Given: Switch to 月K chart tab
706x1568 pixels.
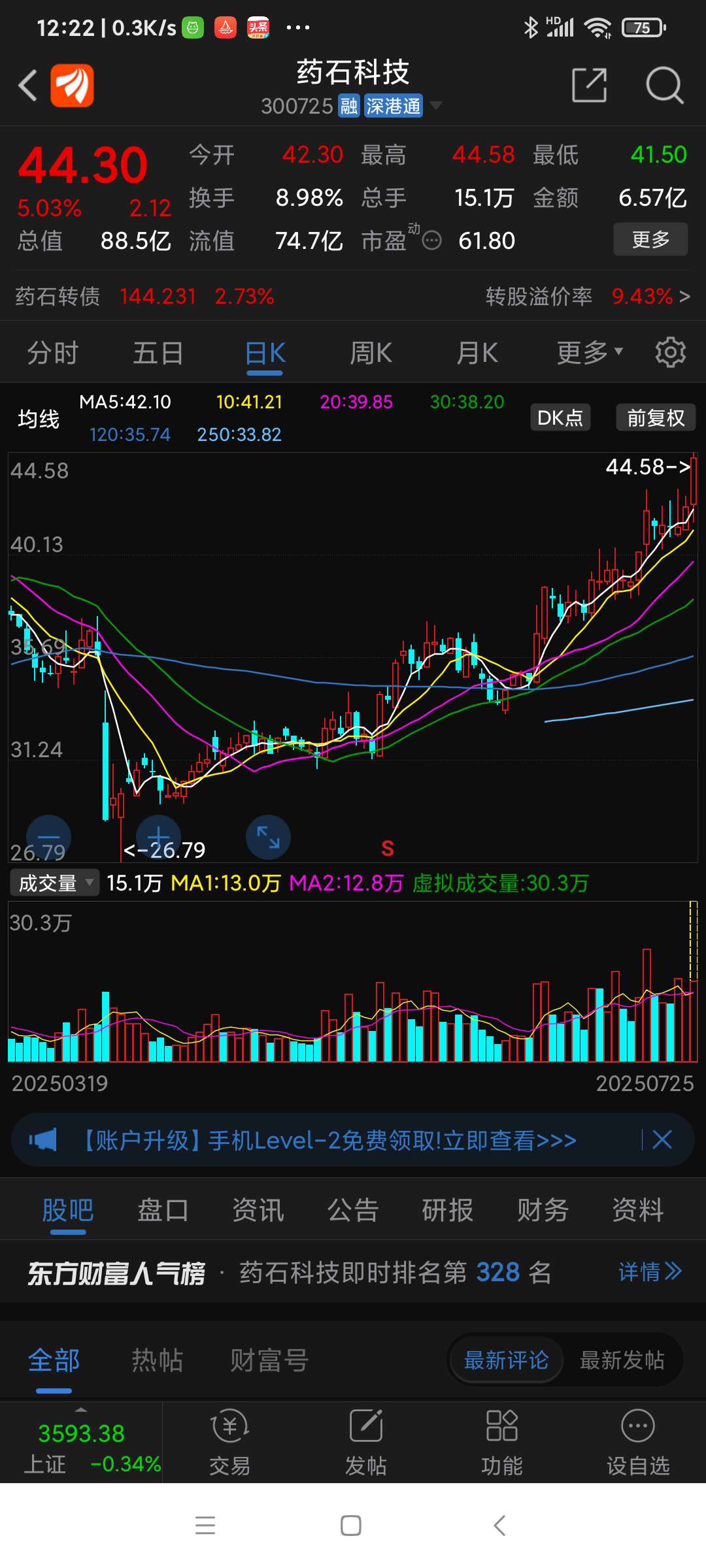Looking at the screenshot, I should tap(477, 353).
